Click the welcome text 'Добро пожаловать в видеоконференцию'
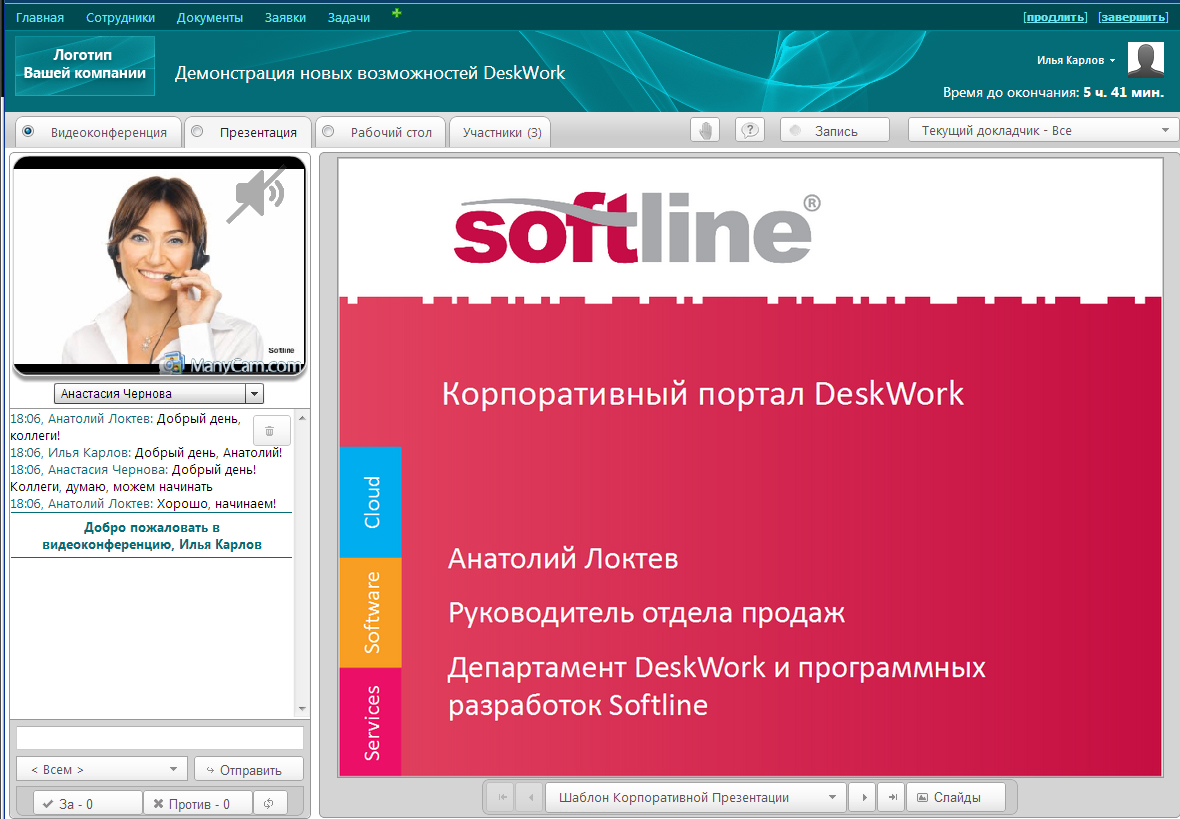Screen dimensions: 1180x819 pyautogui.click(x=152, y=536)
